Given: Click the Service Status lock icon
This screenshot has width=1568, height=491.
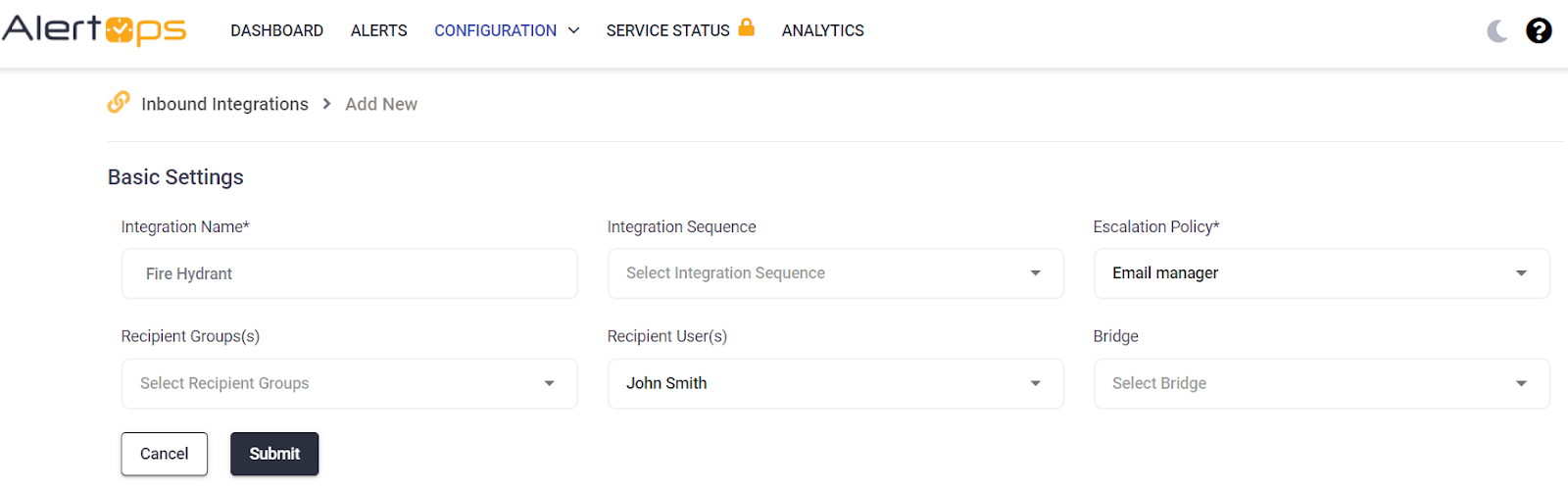Looking at the screenshot, I should [x=746, y=27].
